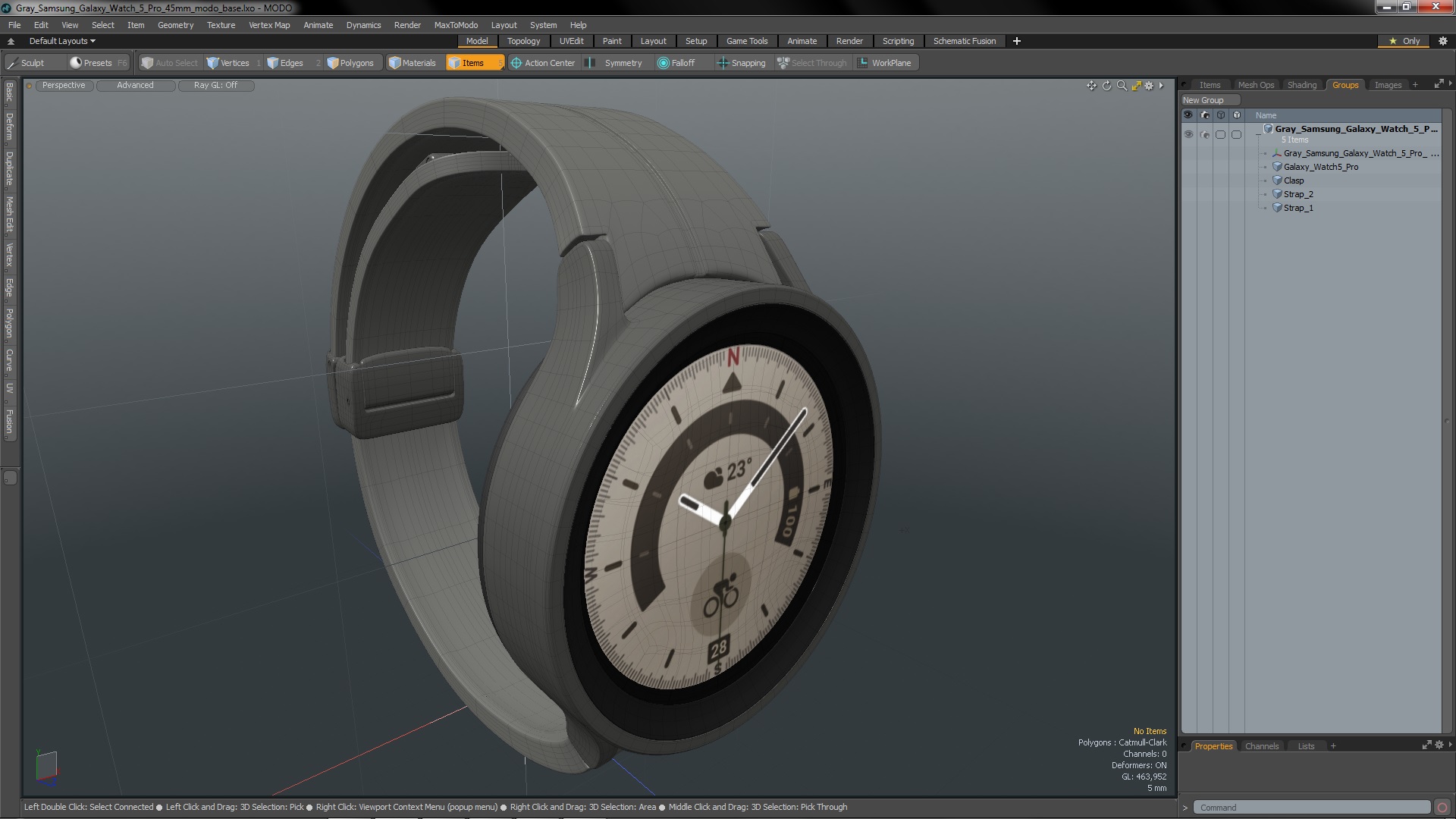The image size is (1456, 819).
Task: Open Default Layouts dropdown
Action: pyautogui.click(x=62, y=41)
